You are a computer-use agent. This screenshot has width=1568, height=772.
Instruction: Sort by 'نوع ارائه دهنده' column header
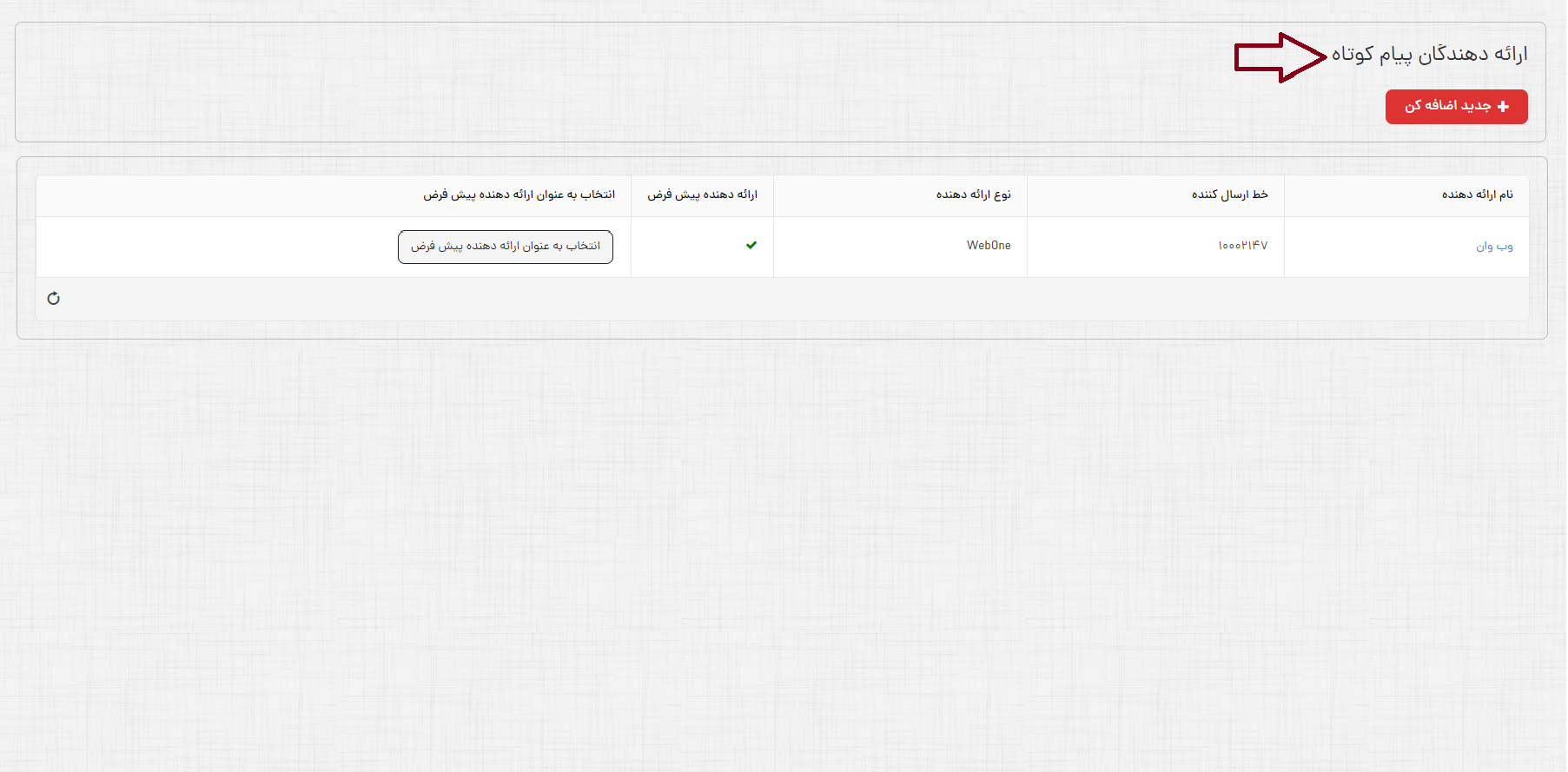973,195
